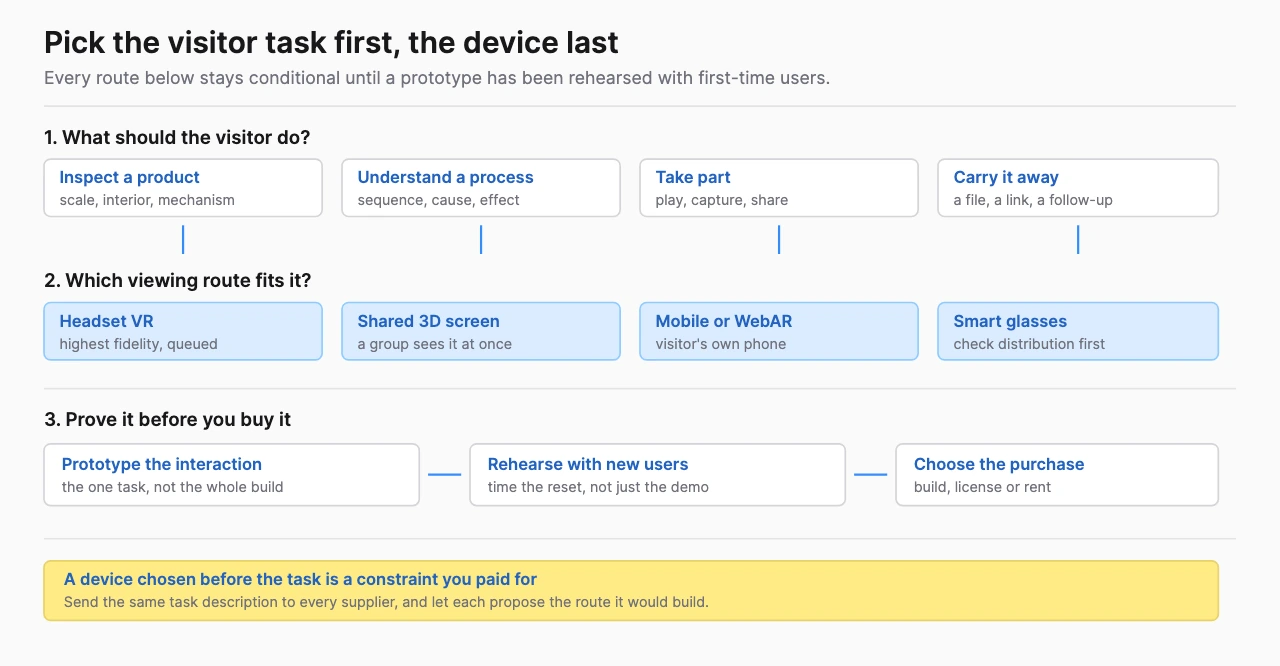
Task: Pick the 'Mobile or WebAR' route
Action: click(779, 331)
